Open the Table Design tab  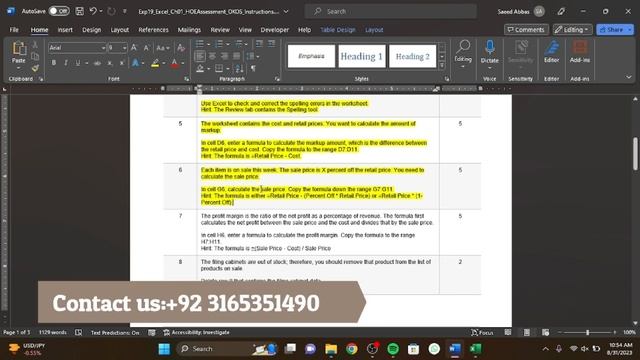coord(338,30)
